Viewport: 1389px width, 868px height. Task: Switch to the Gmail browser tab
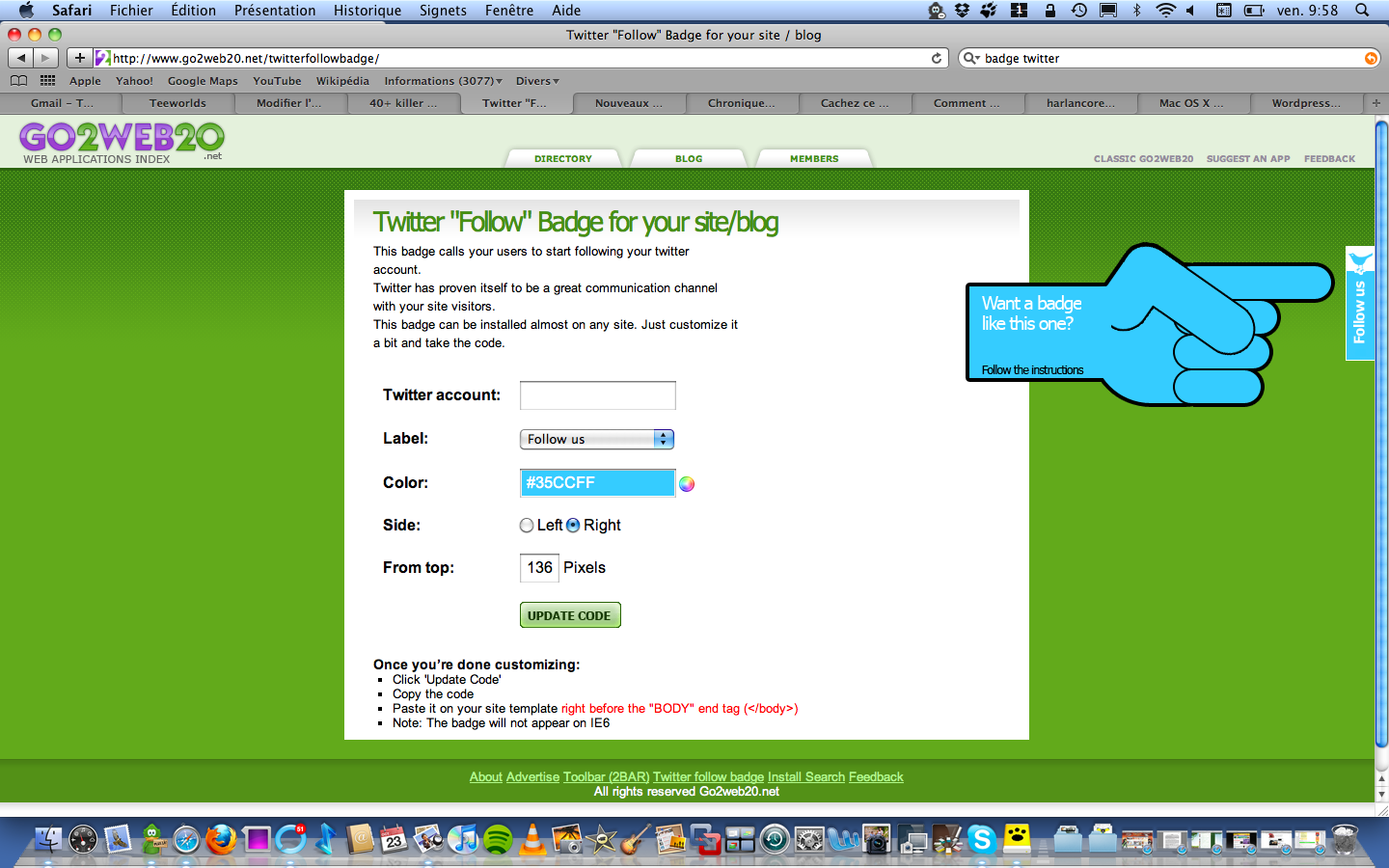click(60, 103)
